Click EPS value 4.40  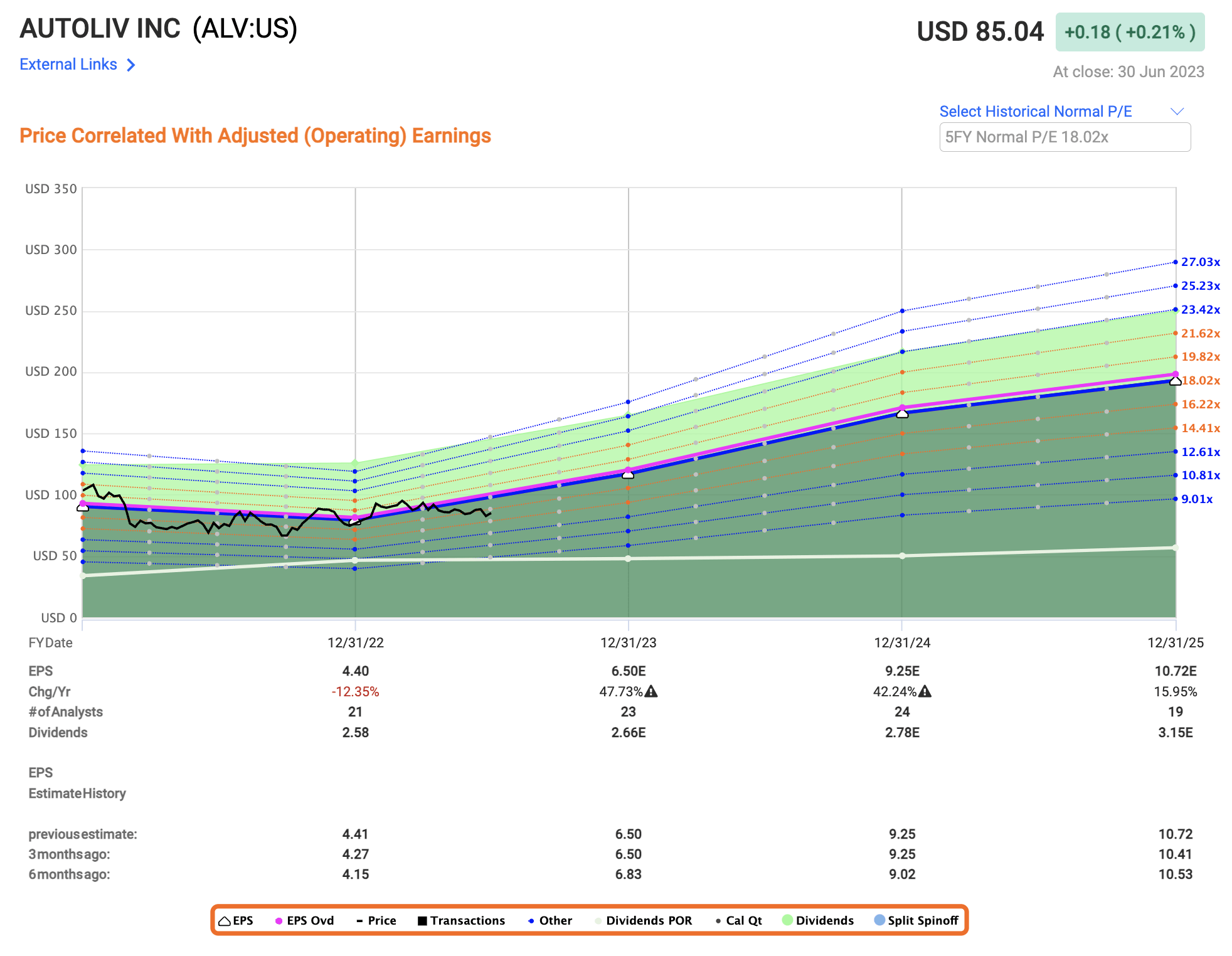(x=355, y=671)
